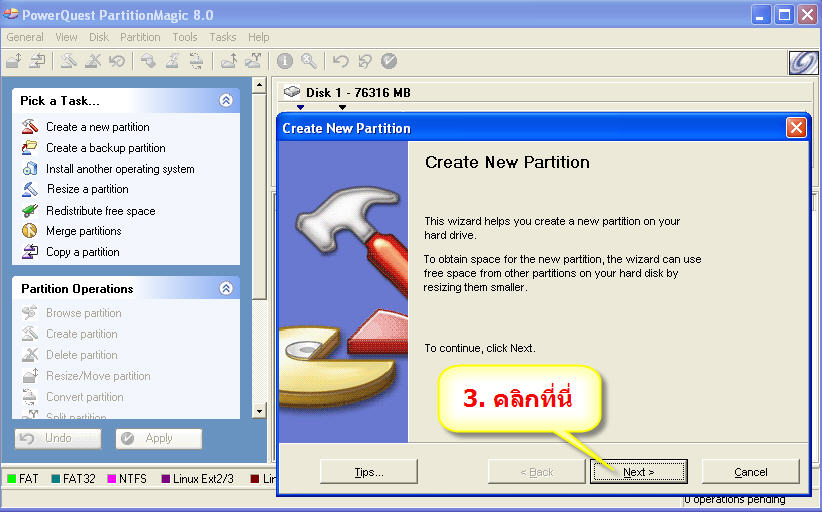
Task: Click the operations pending status text
Action: (x=735, y=499)
